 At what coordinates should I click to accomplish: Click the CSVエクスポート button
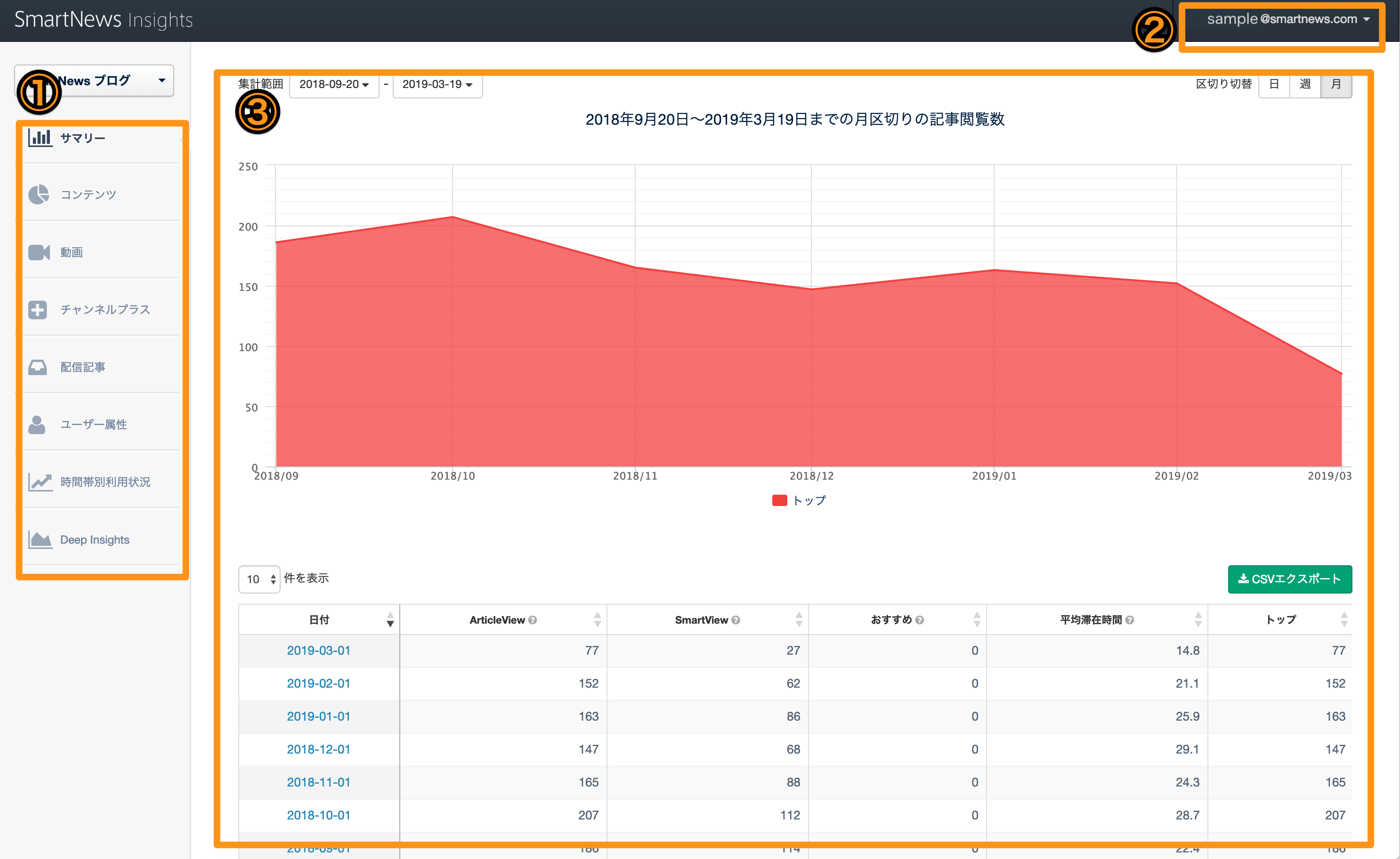1290,579
